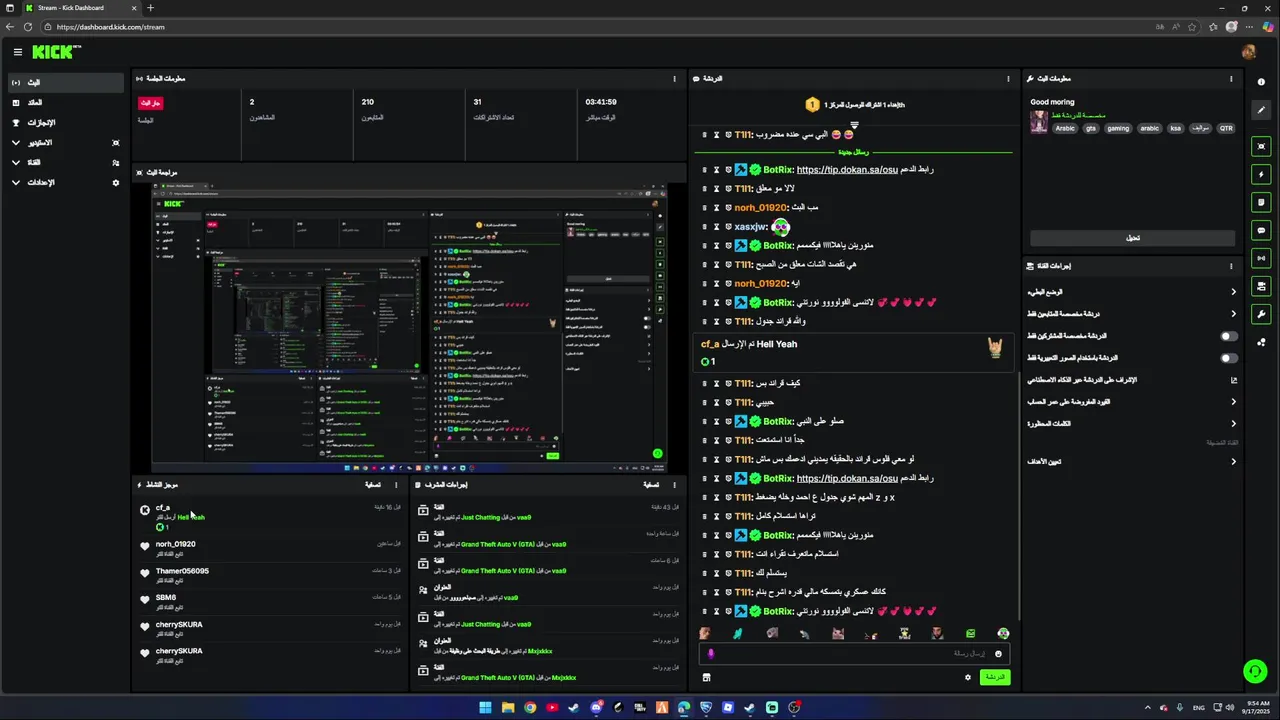Click the purple microphone icon in the chat input
This screenshot has width=1280, height=720.
711,654
